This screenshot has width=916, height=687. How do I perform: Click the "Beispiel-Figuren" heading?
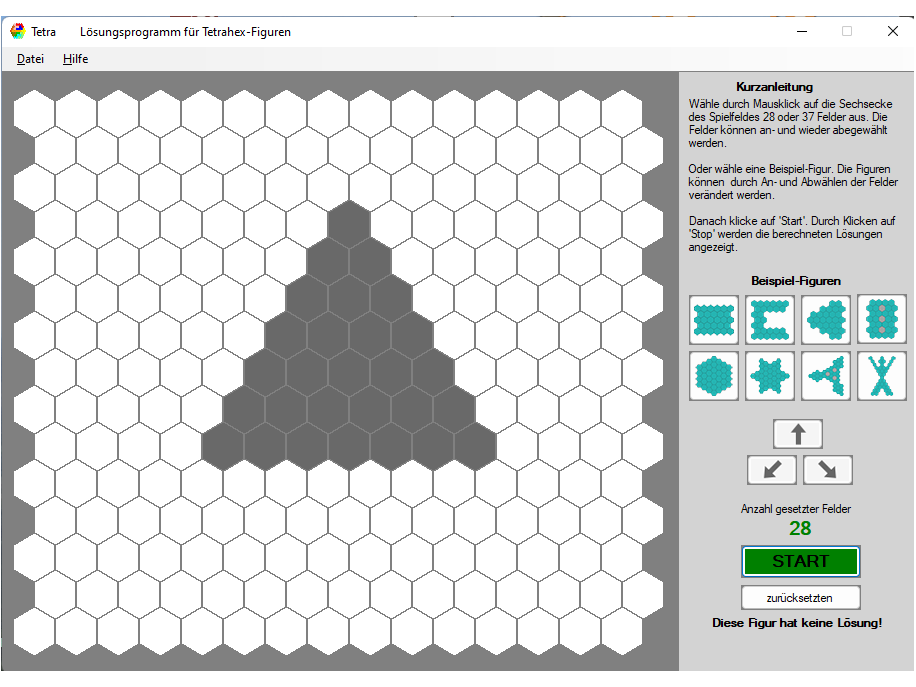point(796,281)
